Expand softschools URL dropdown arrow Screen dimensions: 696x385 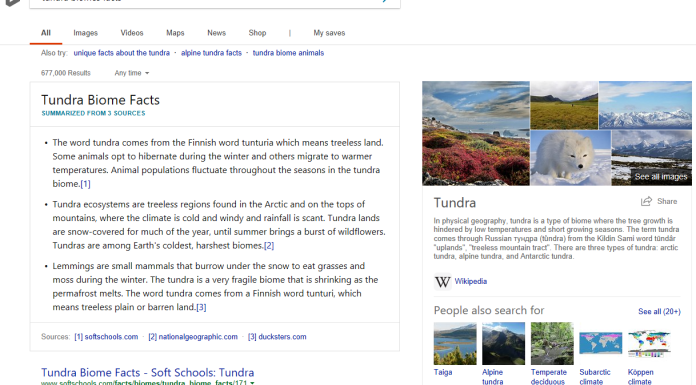point(252,382)
